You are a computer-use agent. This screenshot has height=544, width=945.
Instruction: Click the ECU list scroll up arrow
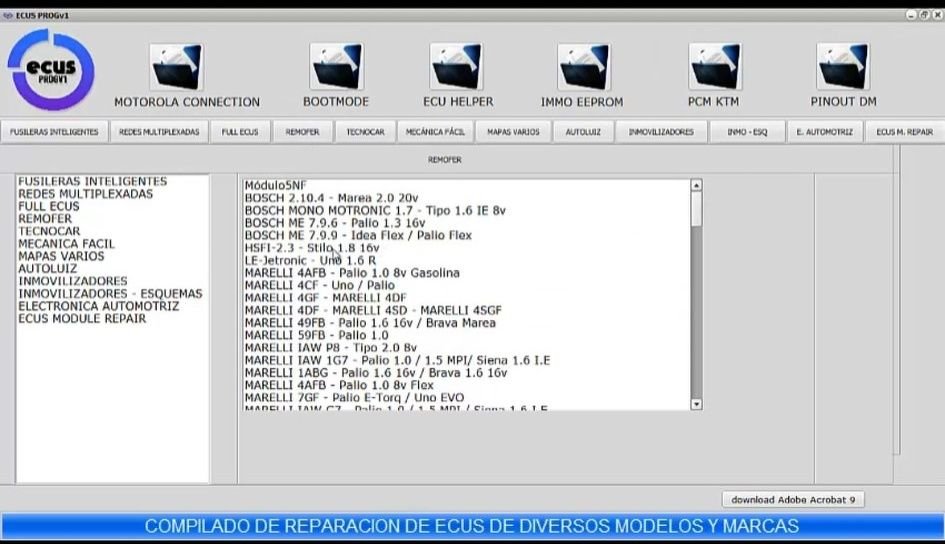click(x=696, y=186)
